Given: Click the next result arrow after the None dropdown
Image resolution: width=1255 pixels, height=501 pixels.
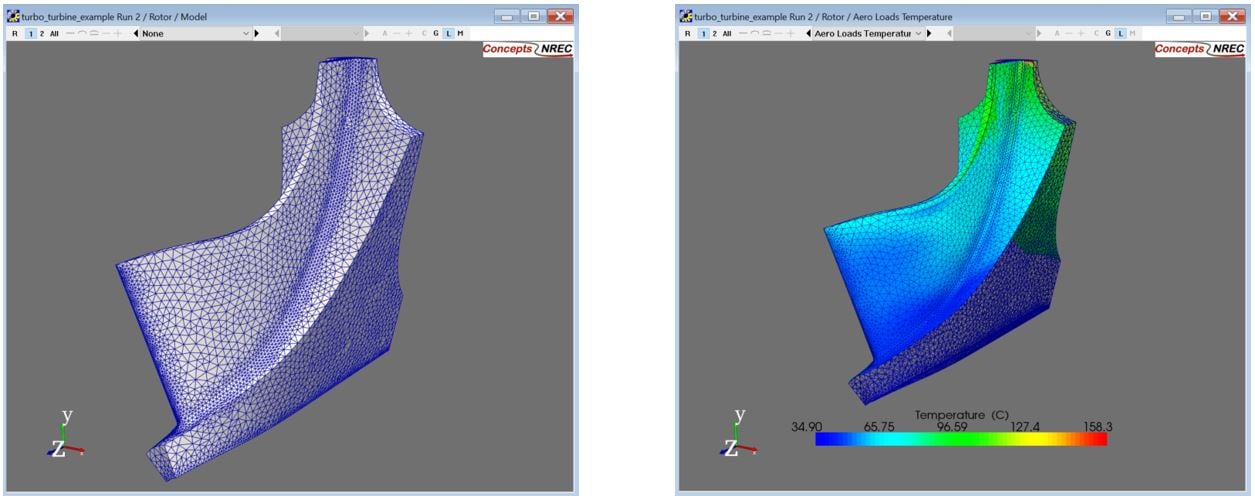Looking at the screenshot, I should click(x=256, y=34).
